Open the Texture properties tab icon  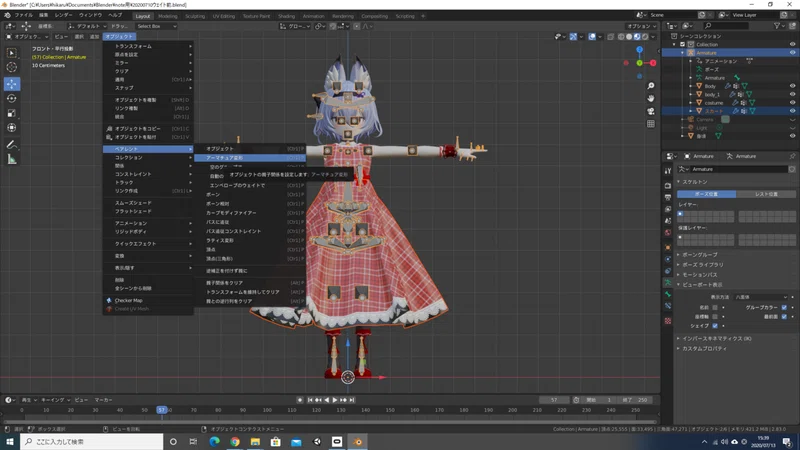pos(668,321)
